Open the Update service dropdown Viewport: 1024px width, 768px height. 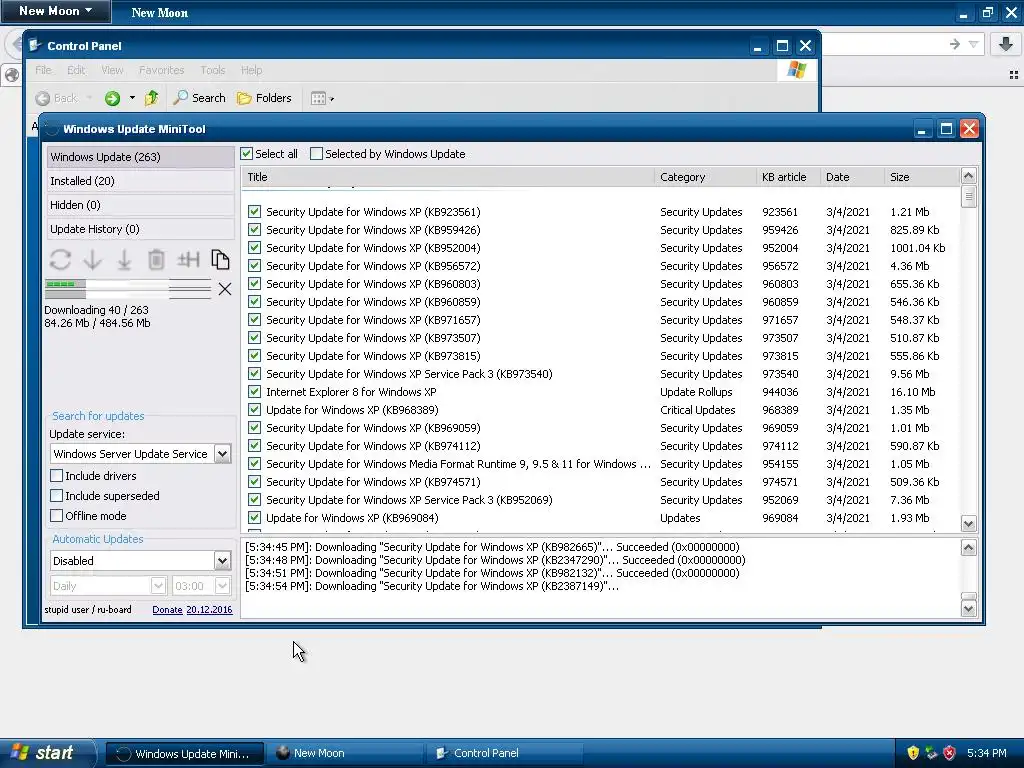[222, 454]
